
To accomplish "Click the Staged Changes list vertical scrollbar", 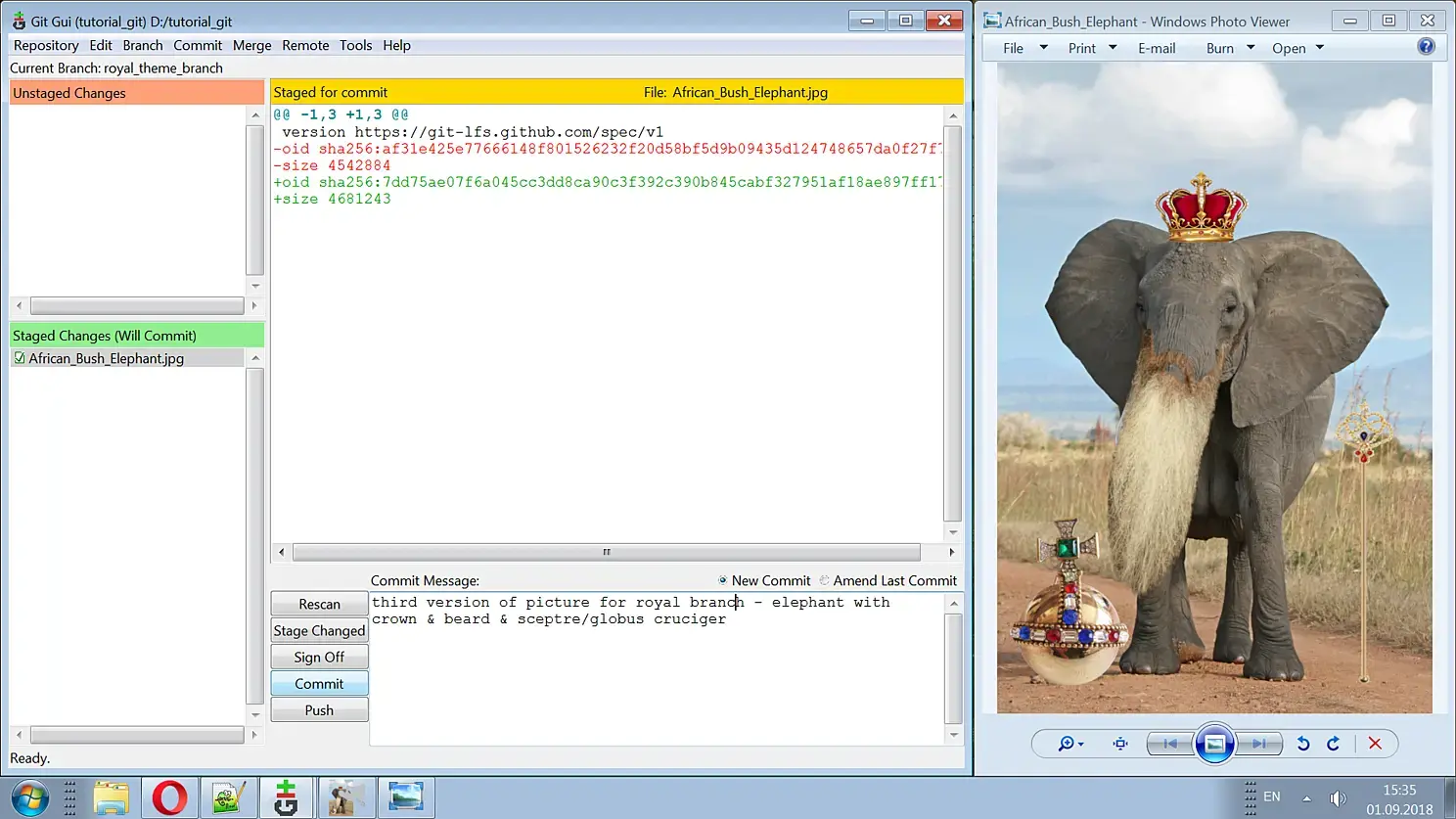I will click(254, 536).
